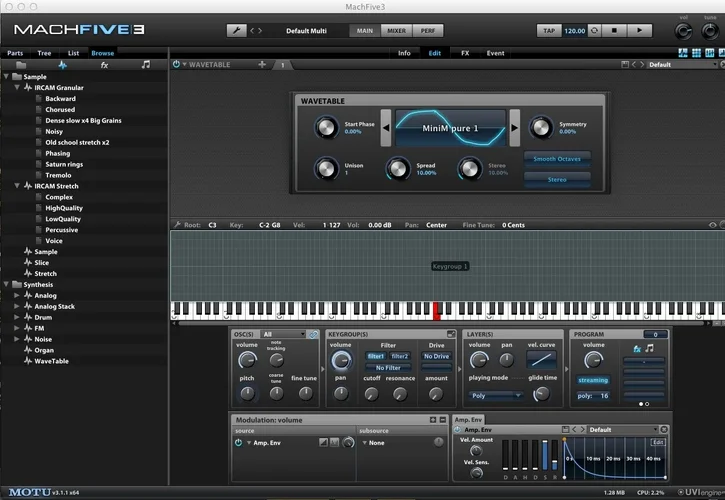Click the TAP tempo button

pyautogui.click(x=549, y=31)
